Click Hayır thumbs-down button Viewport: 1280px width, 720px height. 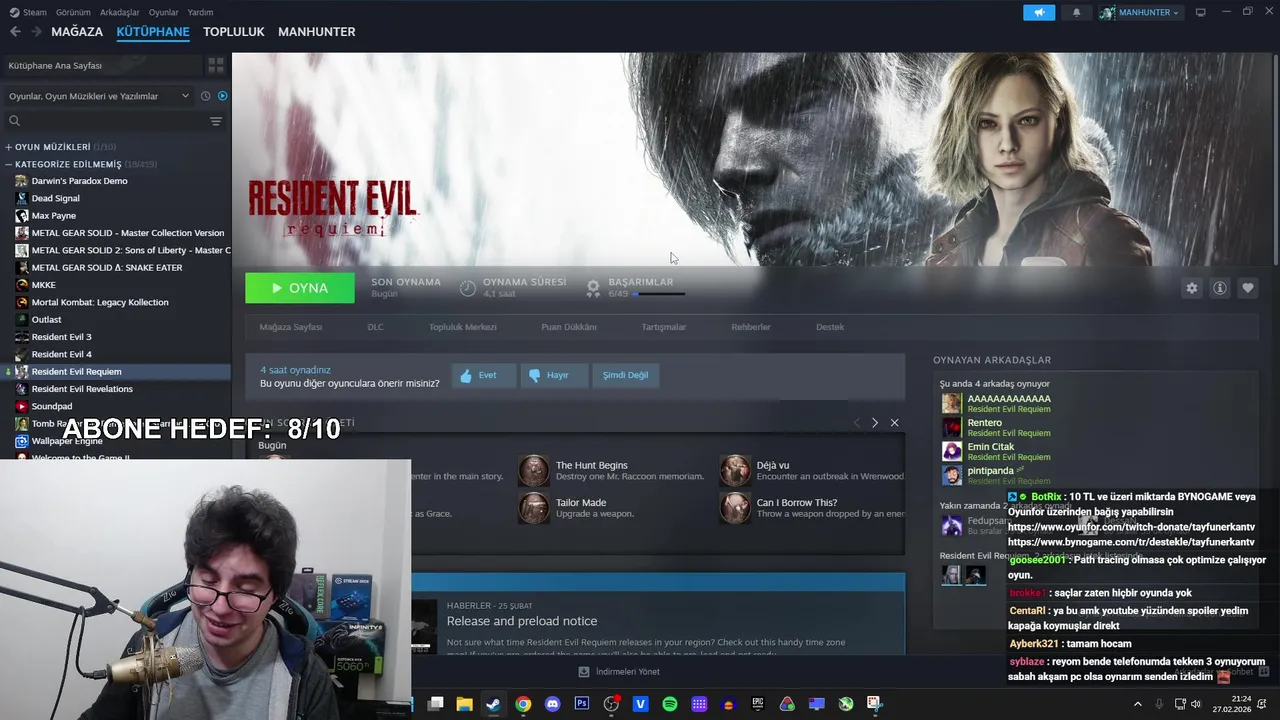[x=554, y=375]
